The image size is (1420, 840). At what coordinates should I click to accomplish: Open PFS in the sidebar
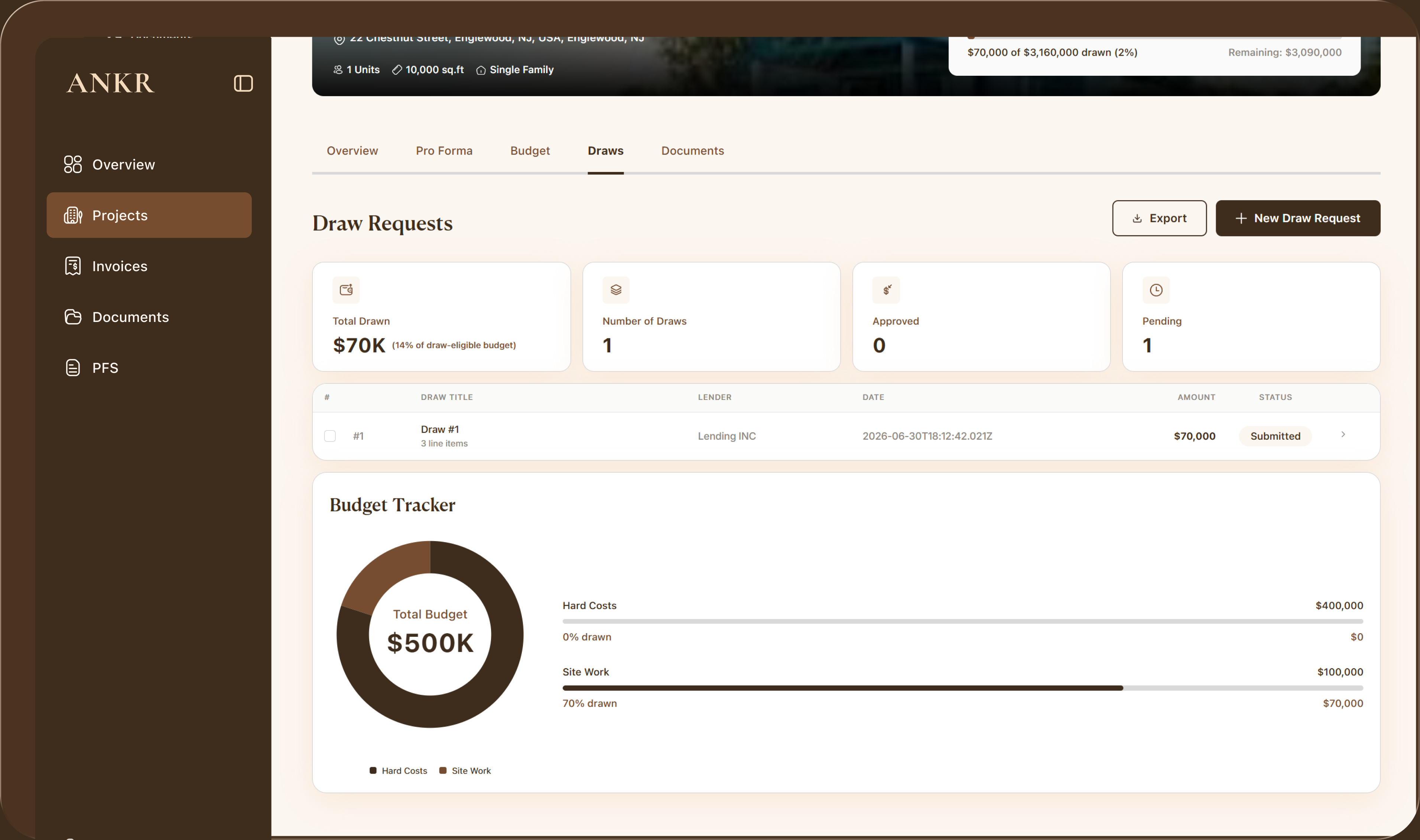click(149, 368)
